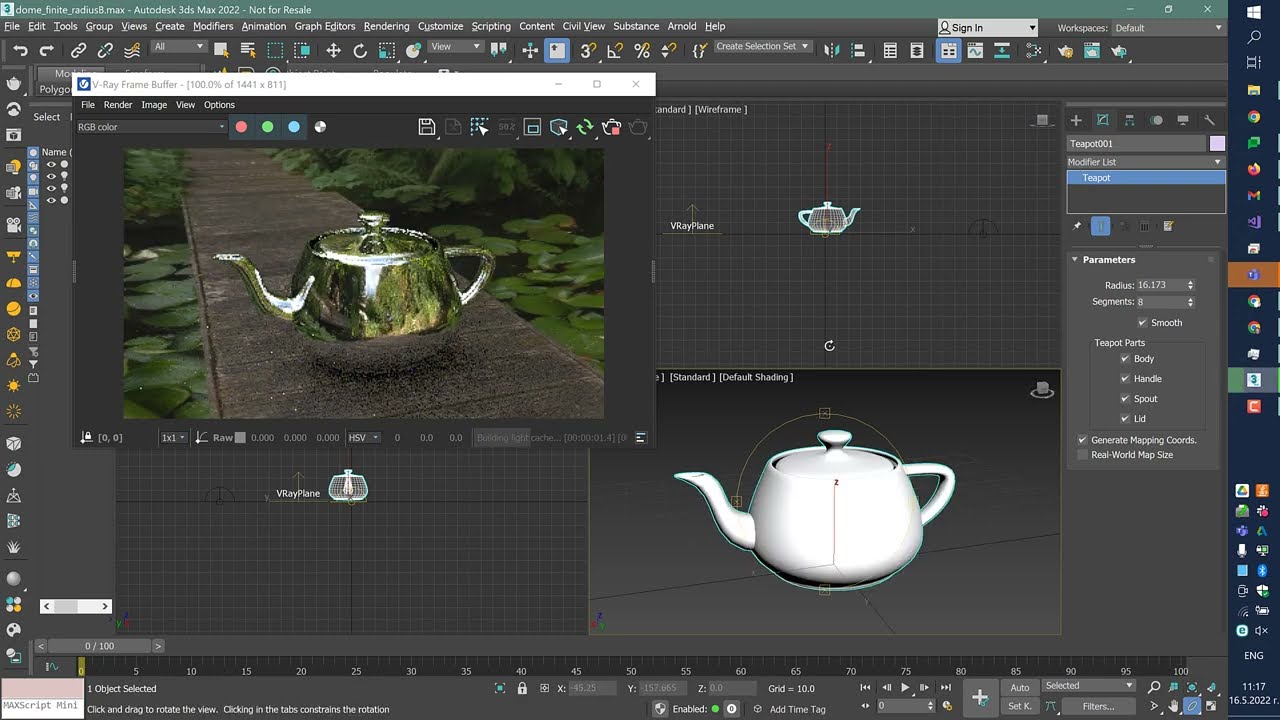Screen dimensions: 1280x720
Task: Save image in V-Ray Frame Buffer
Action: (427, 127)
